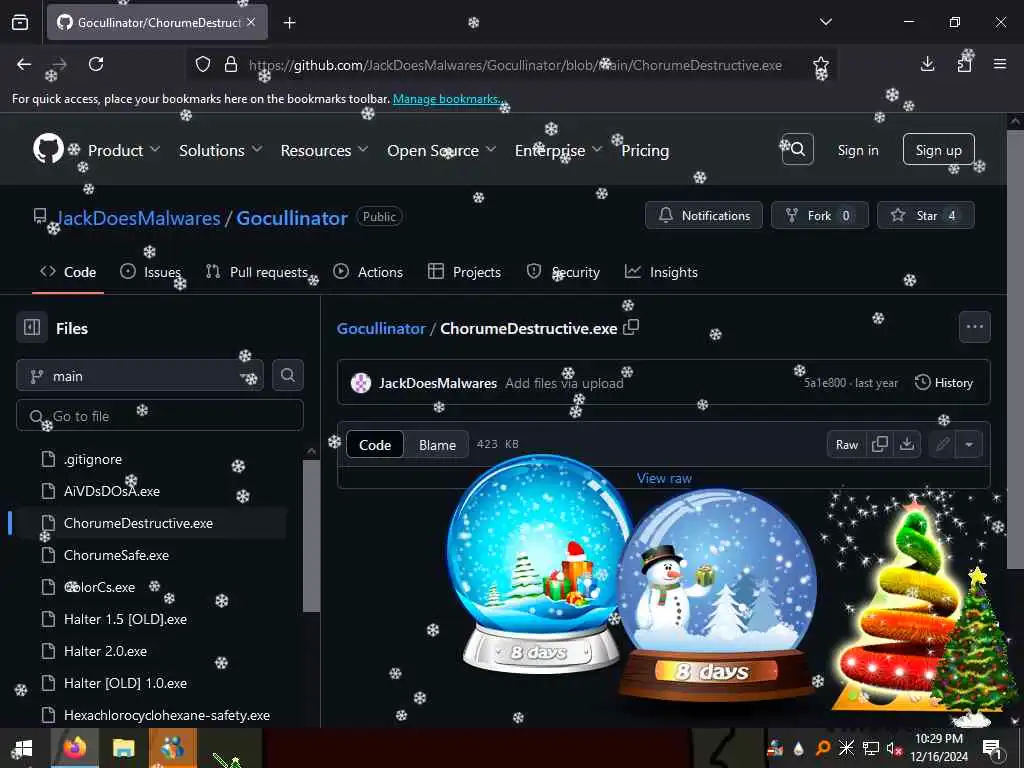
Task: Close the Gocullinator tab
Action: (251, 22)
